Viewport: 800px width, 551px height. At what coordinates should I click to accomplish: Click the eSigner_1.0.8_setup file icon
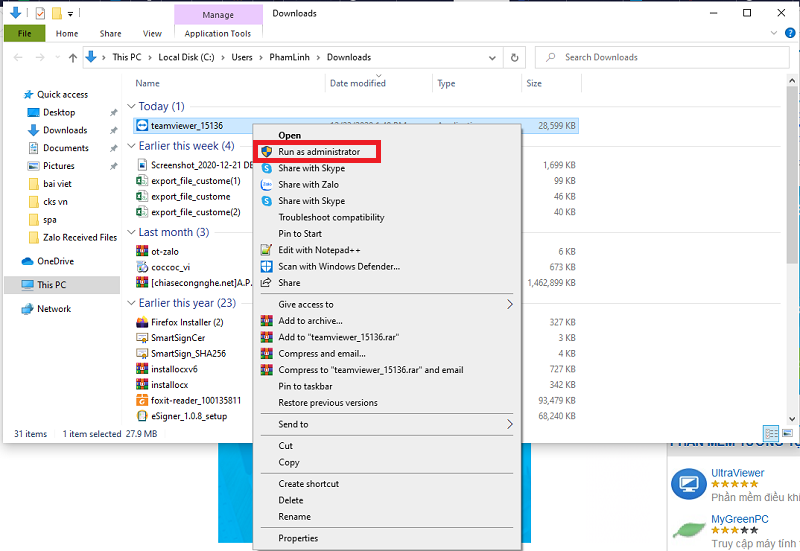click(x=142, y=416)
